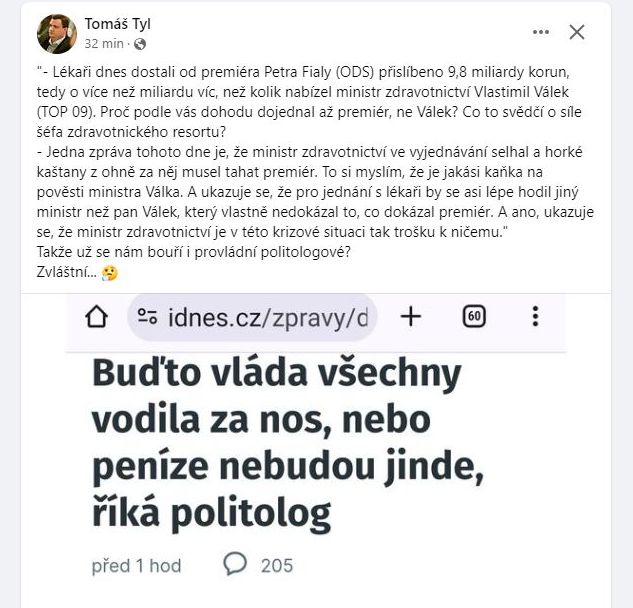Open the post's three-dot options menu

(x=541, y=32)
